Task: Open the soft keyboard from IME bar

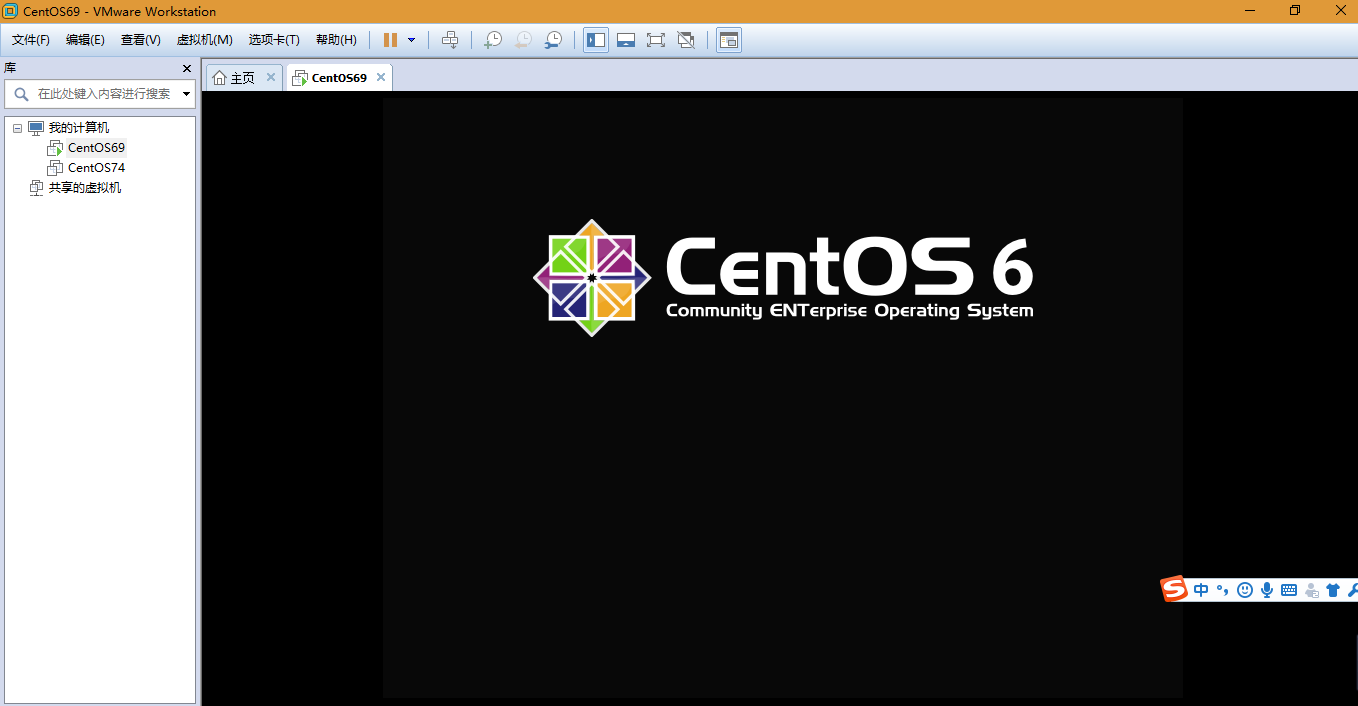Action: (x=1289, y=590)
